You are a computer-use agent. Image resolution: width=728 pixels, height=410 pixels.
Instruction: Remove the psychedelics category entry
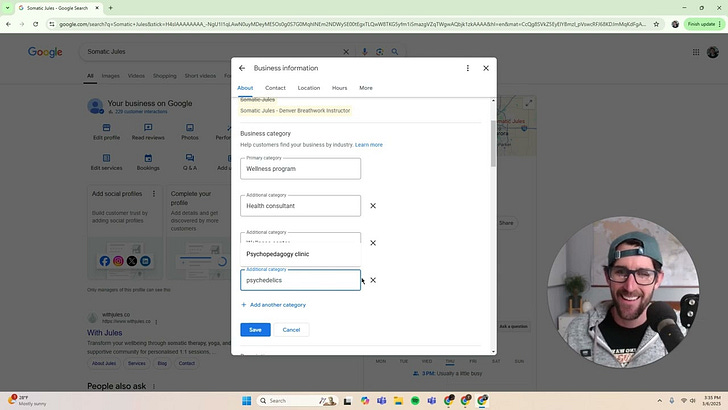click(x=373, y=280)
